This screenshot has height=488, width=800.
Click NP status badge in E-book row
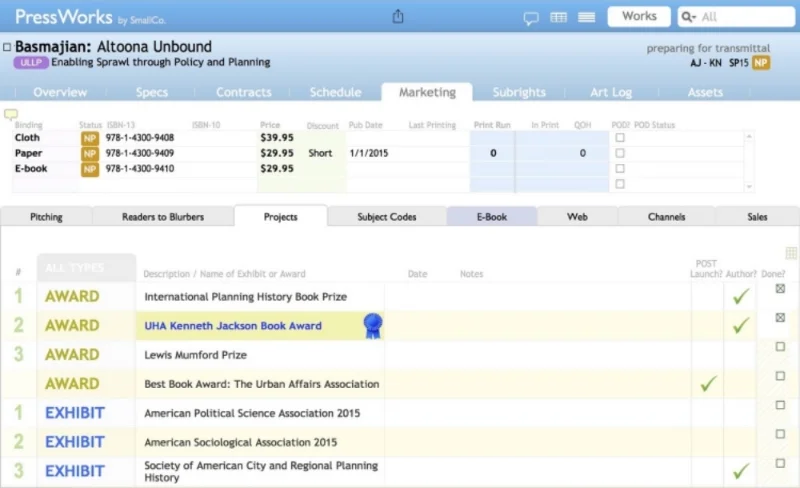[x=90, y=169]
